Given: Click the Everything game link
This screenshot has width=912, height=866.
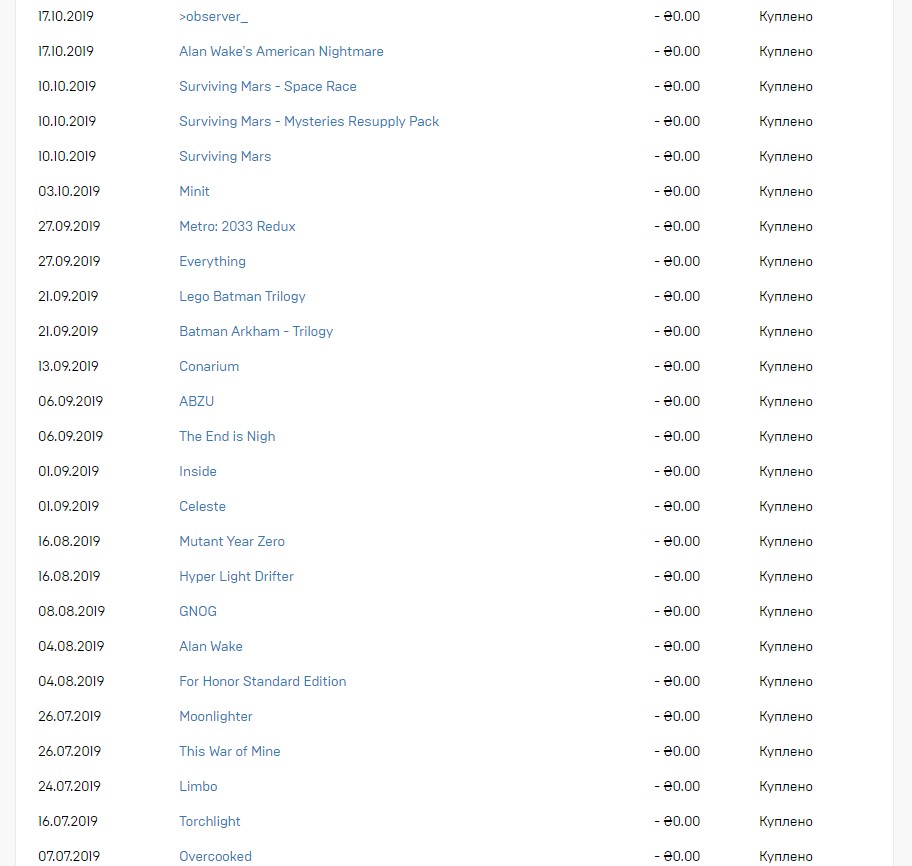Looking at the screenshot, I should tap(212, 262).
